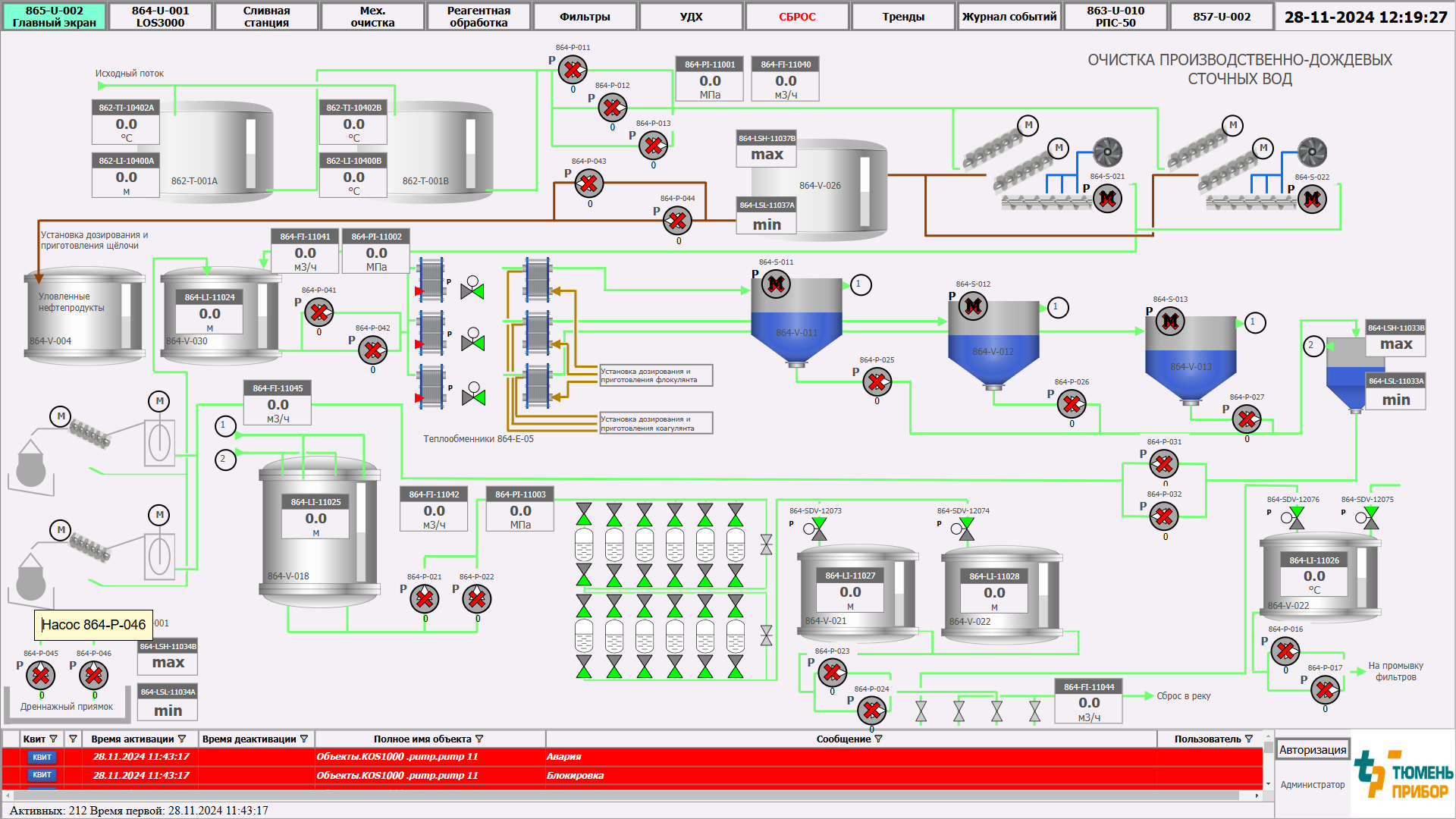This screenshot has height=819, width=1456.
Task: Open pump 864-P-046 in drainage pit
Action: click(94, 675)
